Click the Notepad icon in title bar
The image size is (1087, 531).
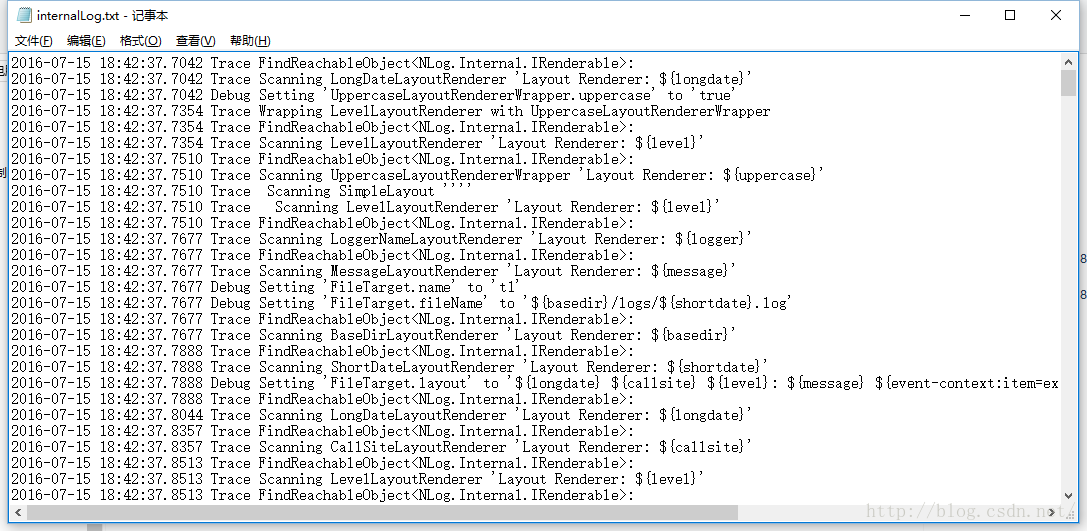point(24,15)
